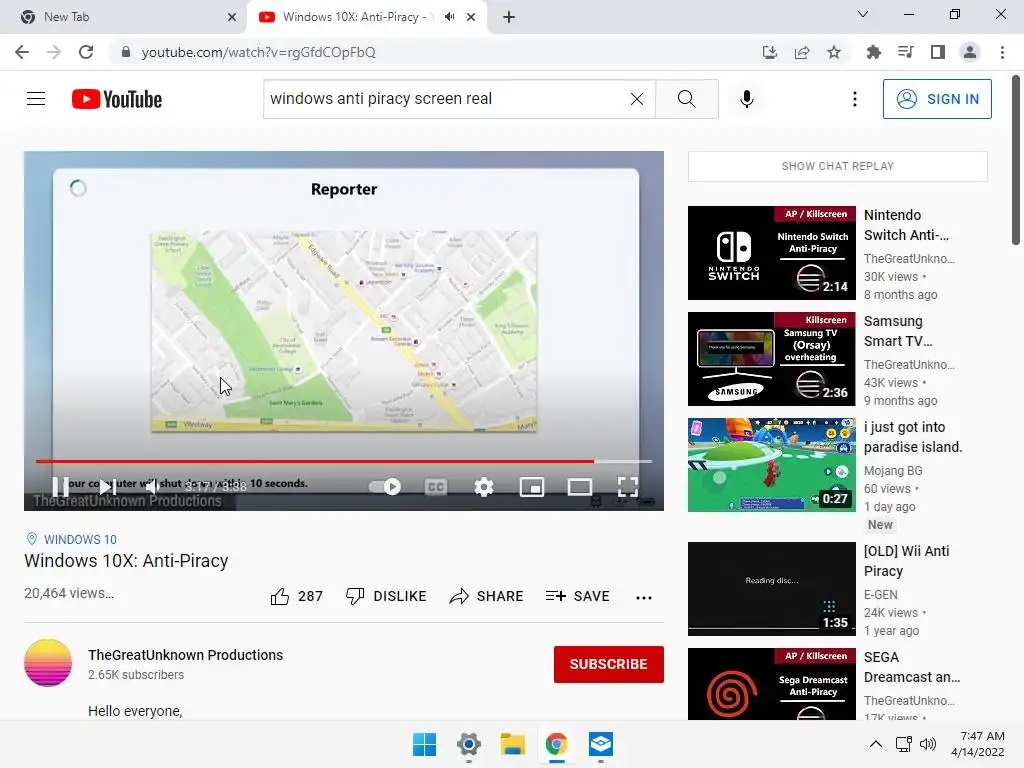Open TheGreatUnknown Productions channel avatar
Screen dimensions: 1024x768
point(48,663)
